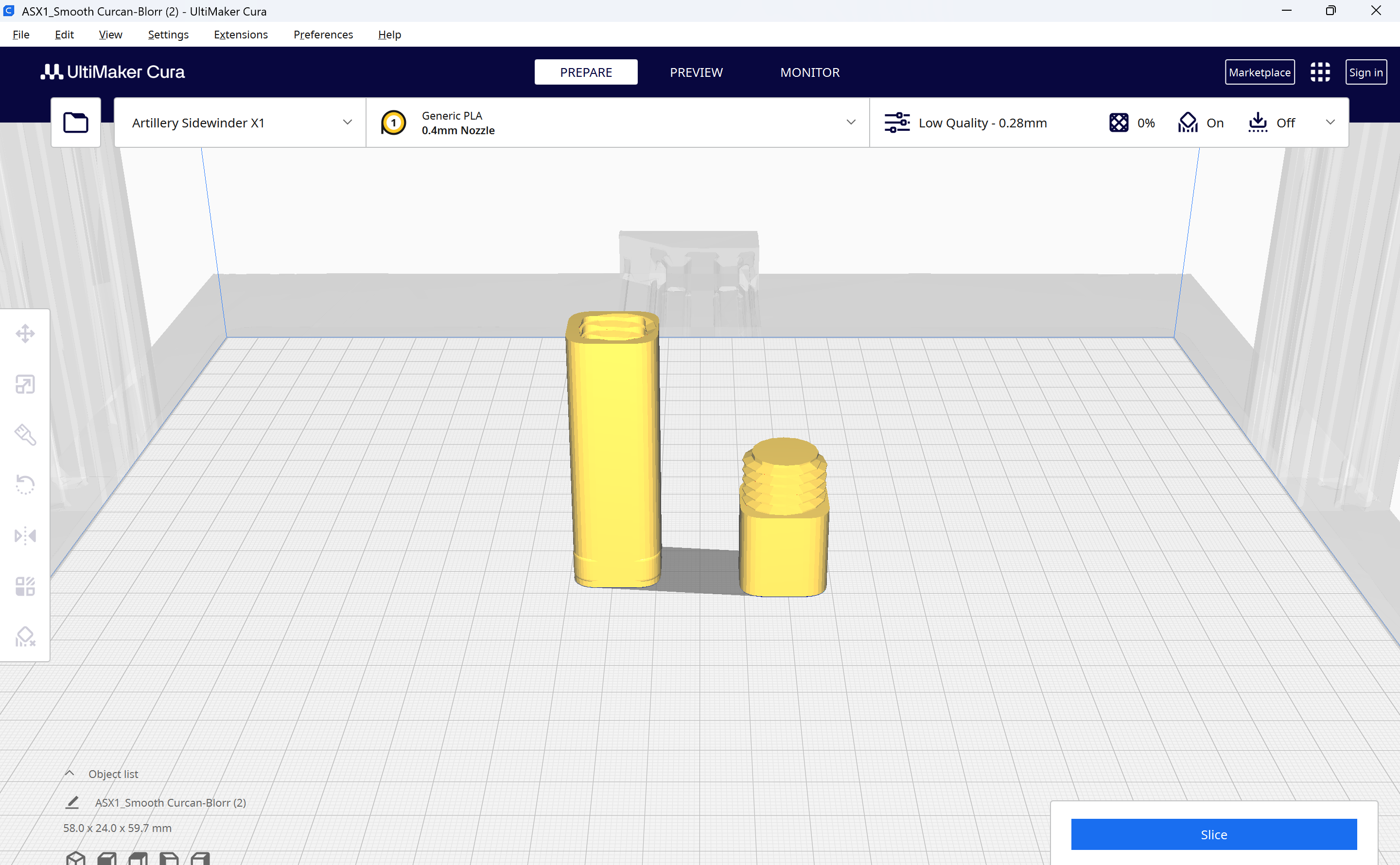Screen dimensions: 1400x865
Task: Open the Per Model Settings tool
Action: coord(25,586)
